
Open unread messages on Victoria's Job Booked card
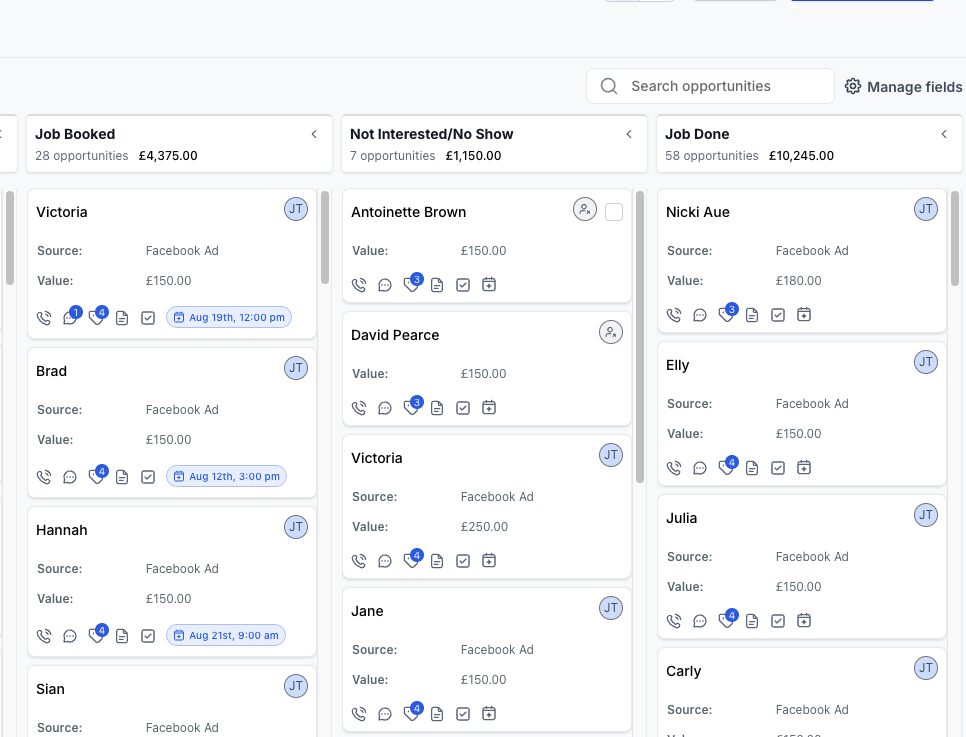point(70,317)
